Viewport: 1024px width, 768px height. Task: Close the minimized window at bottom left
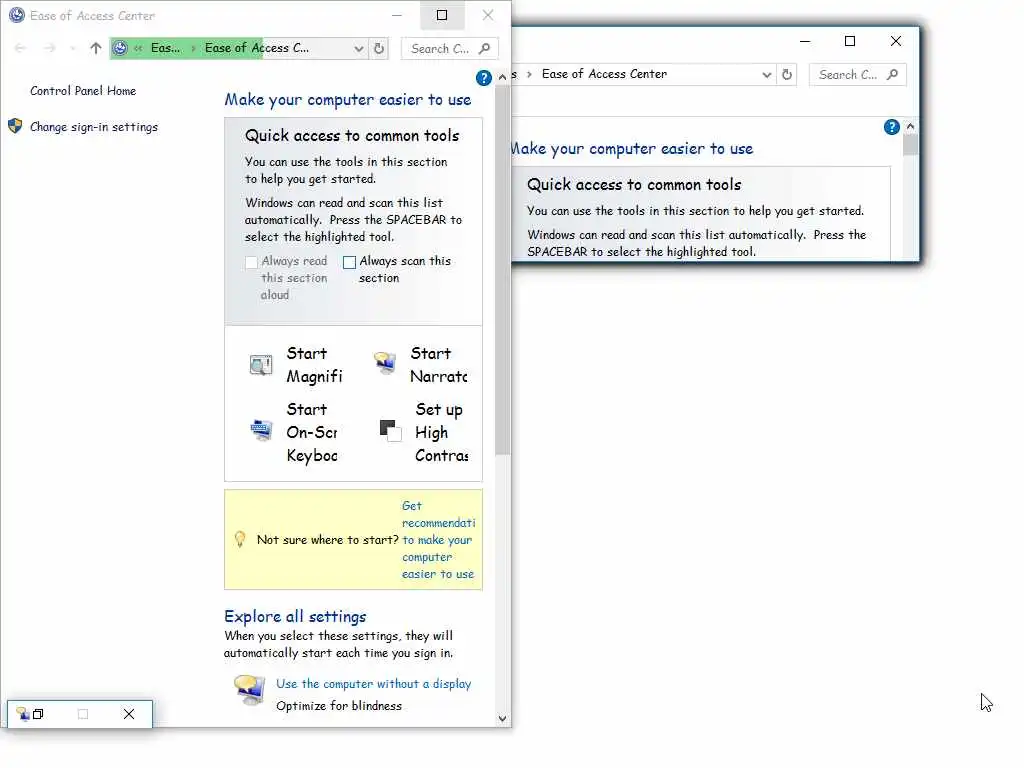129,714
